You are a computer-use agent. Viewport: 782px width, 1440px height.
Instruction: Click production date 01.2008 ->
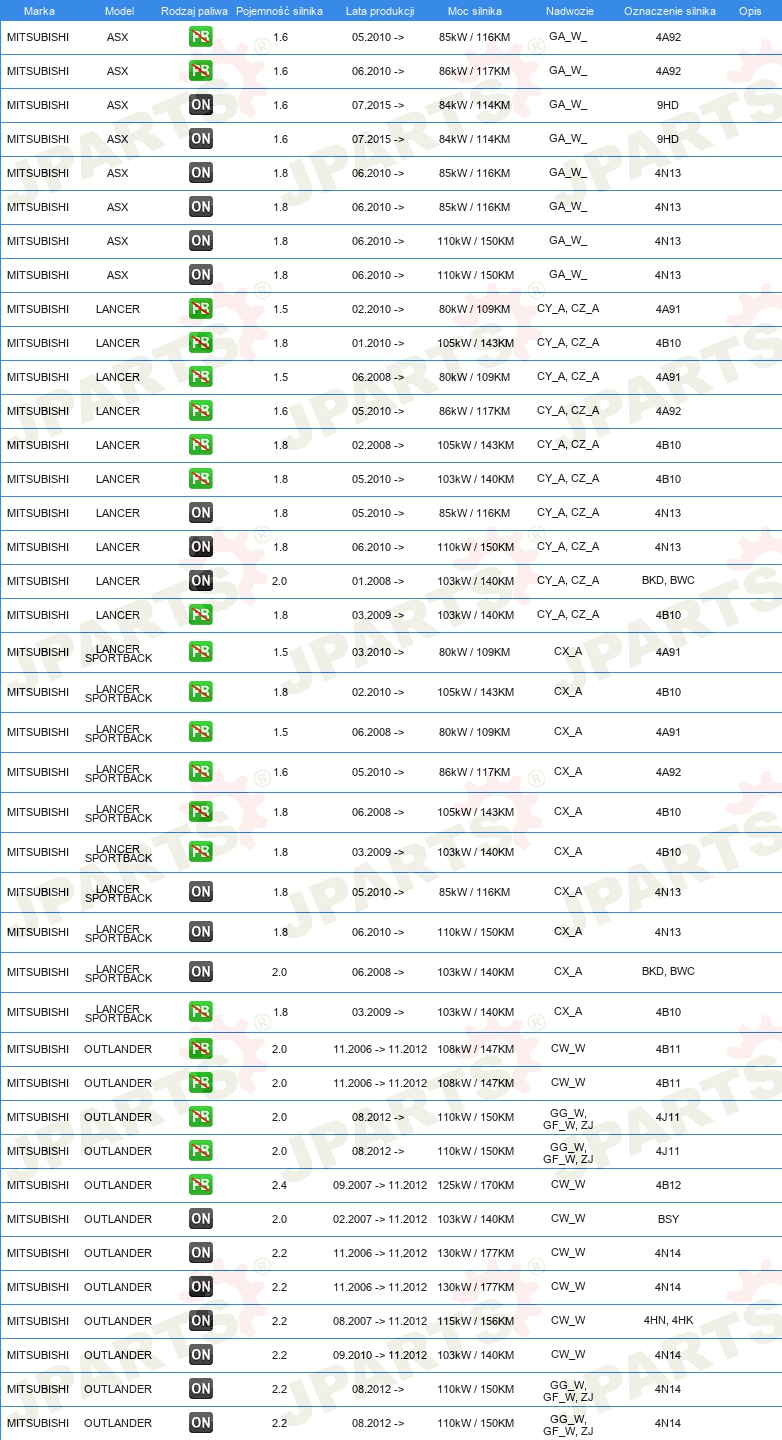click(x=378, y=581)
